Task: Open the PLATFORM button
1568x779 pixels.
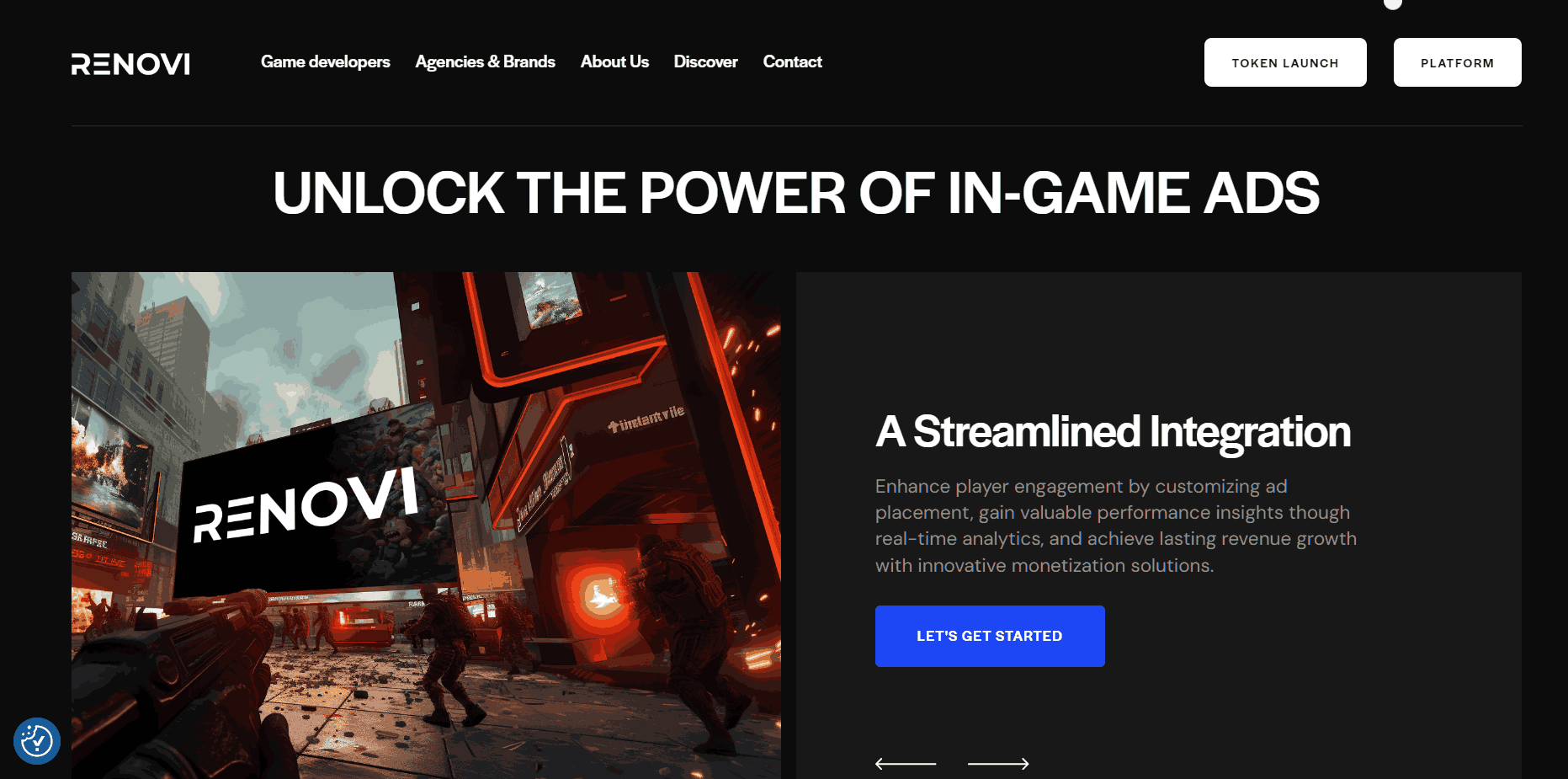Action: (x=1457, y=62)
